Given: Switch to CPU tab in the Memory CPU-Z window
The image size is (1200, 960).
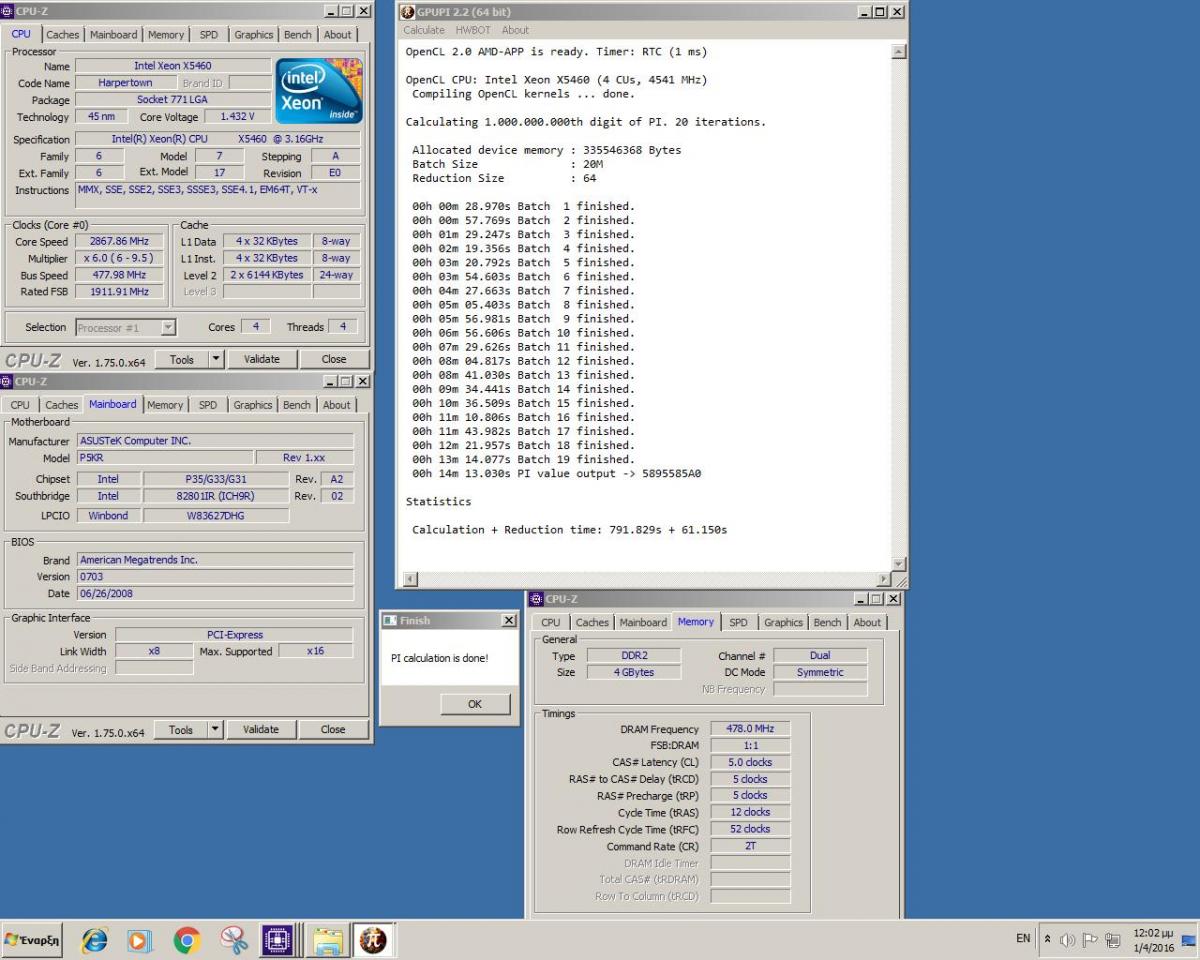Looking at the screenshot, I should 551,622.
